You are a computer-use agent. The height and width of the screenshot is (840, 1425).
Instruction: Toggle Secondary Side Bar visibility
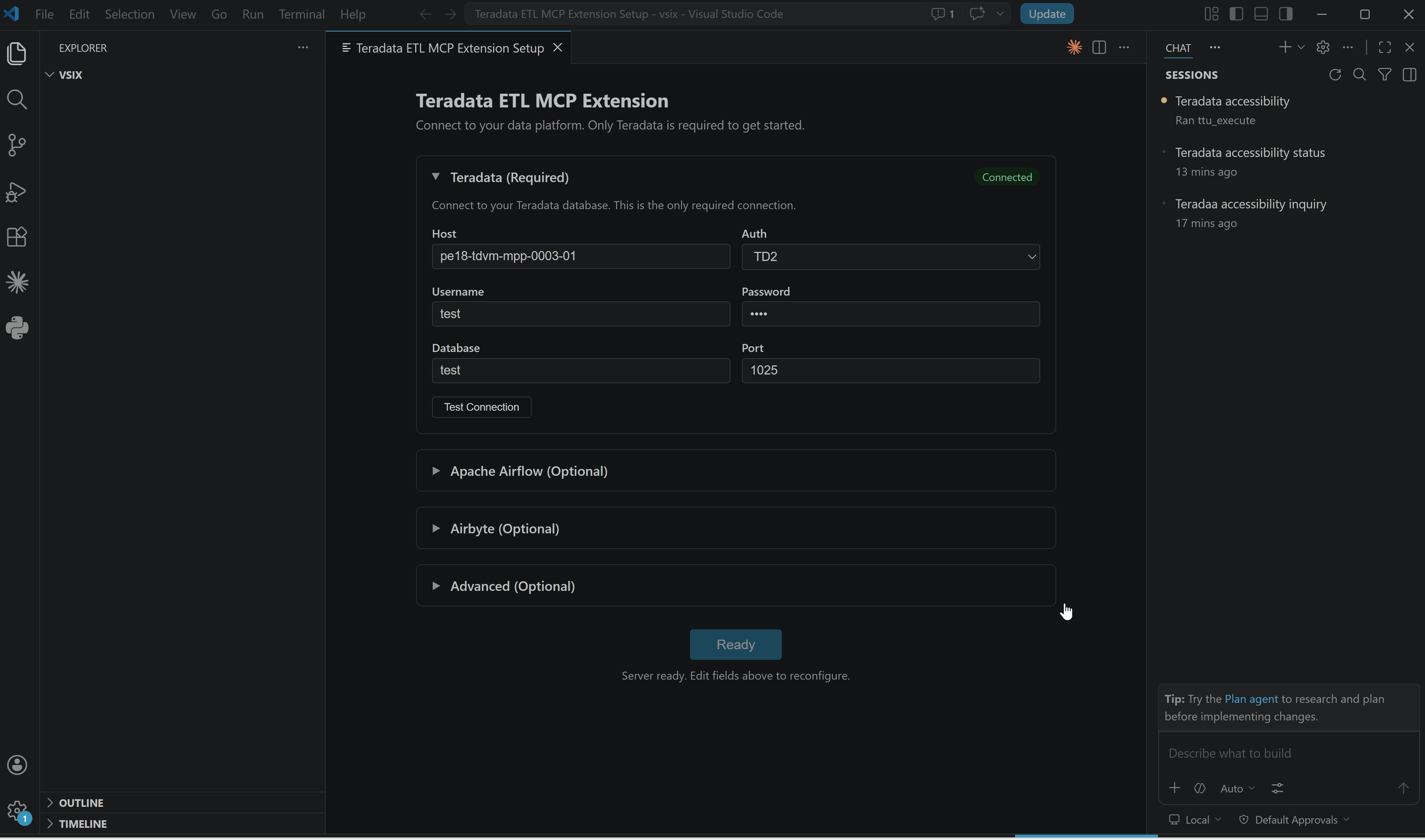click(x=1286, y=14)
